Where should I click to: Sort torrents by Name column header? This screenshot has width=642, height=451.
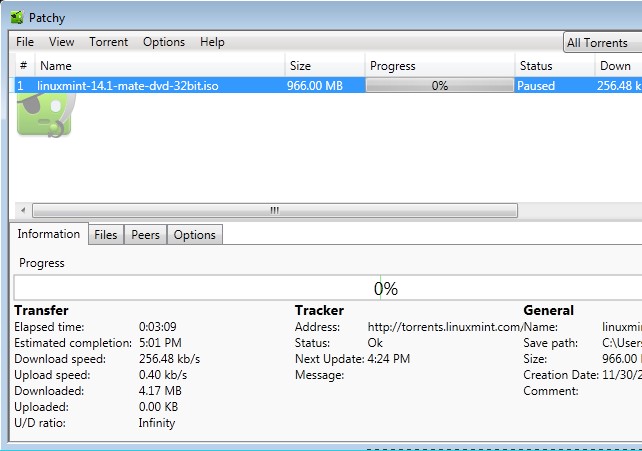point(160,65)
